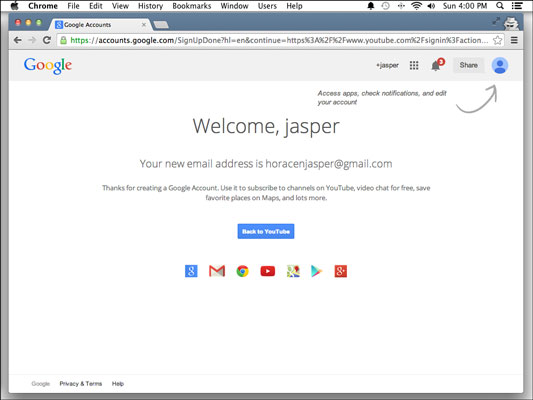Screen dimensions: 533x400
Task: Click the horacenjasper@gmail.com email text
Action: tap(329, 163)
